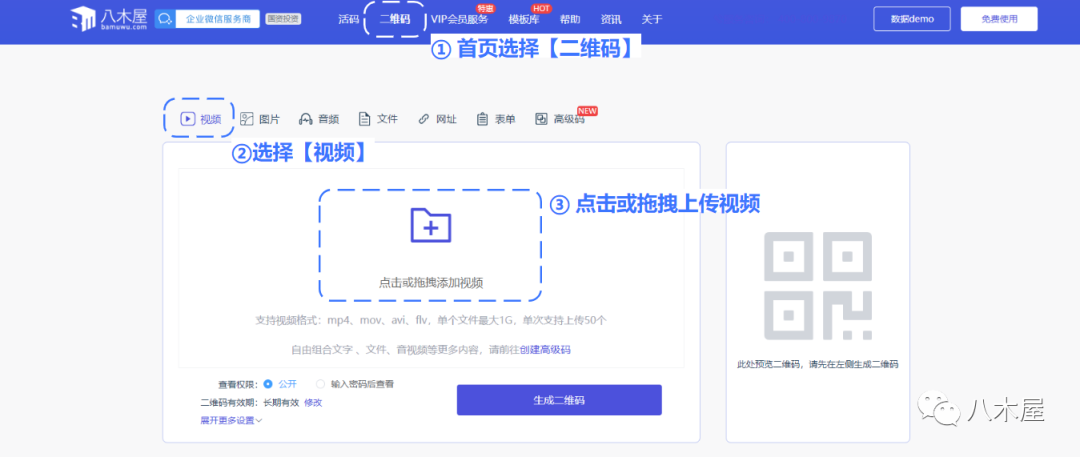Open VIP会员服务 menu

[x=459, y=19]
